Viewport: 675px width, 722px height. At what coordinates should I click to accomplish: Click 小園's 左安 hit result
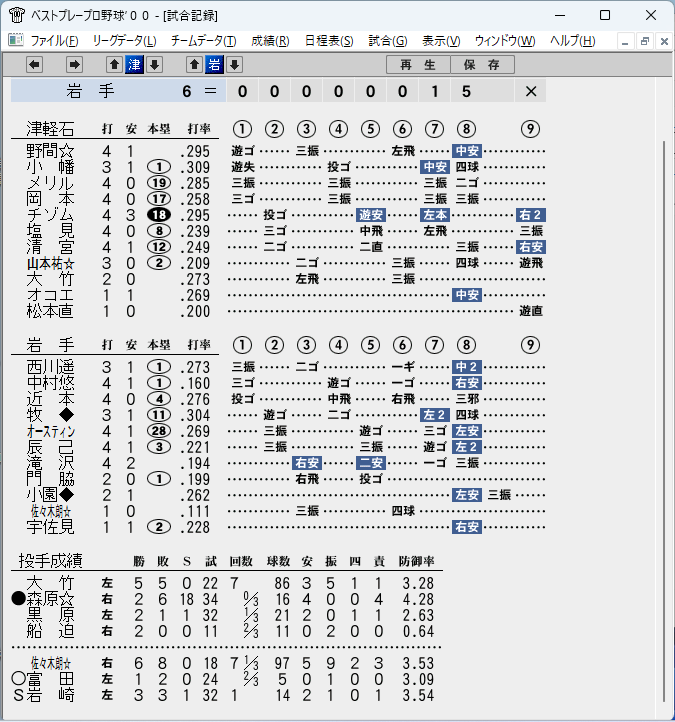point(467,495)
